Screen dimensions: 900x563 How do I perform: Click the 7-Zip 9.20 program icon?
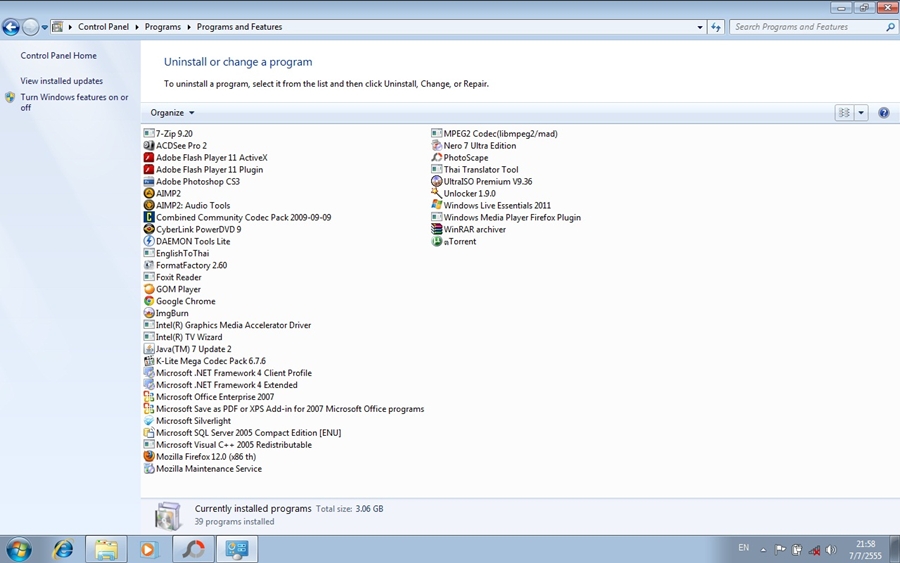(x=149, y=133)
